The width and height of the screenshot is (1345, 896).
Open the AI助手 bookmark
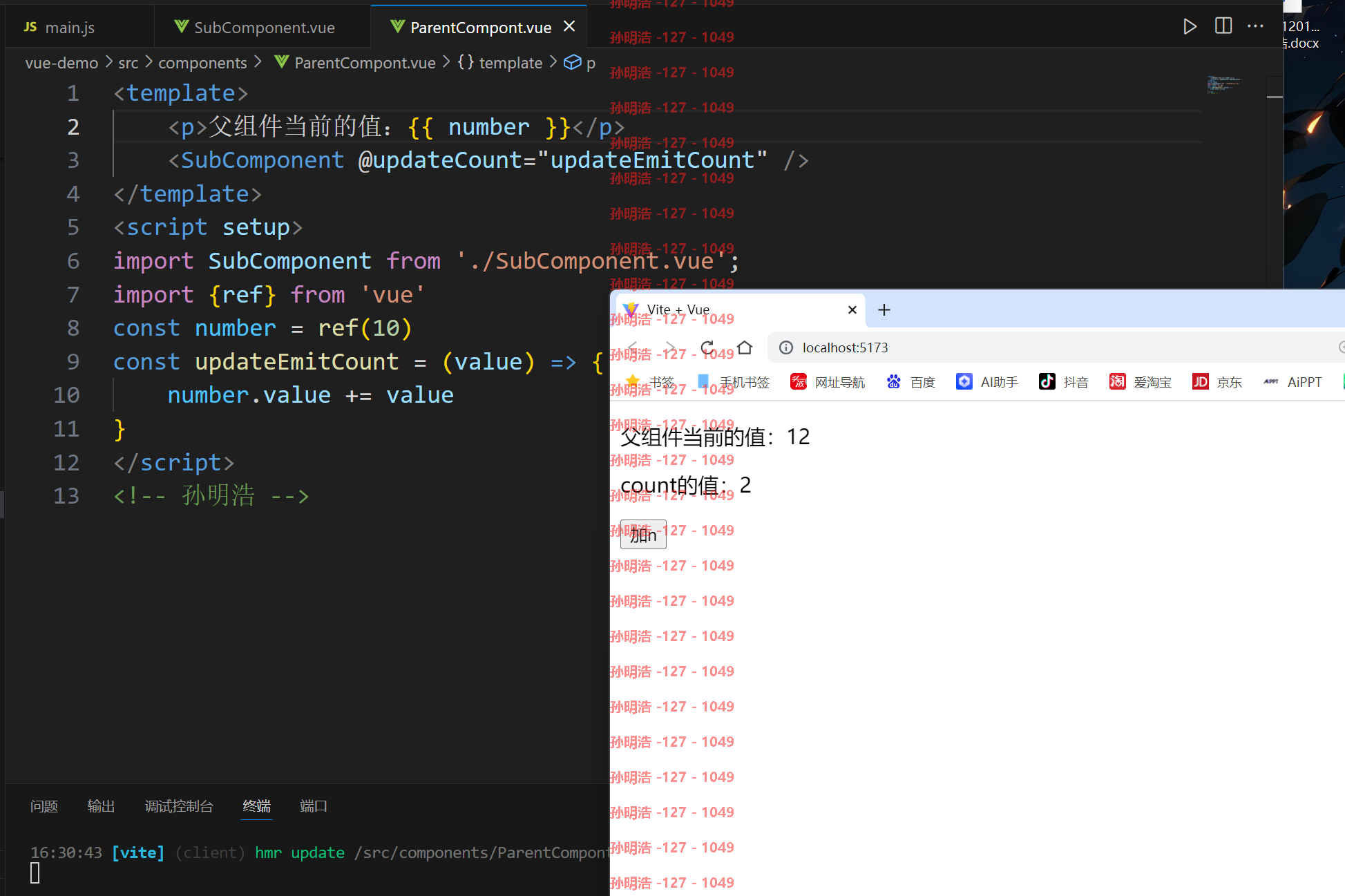tap(987, 382)
